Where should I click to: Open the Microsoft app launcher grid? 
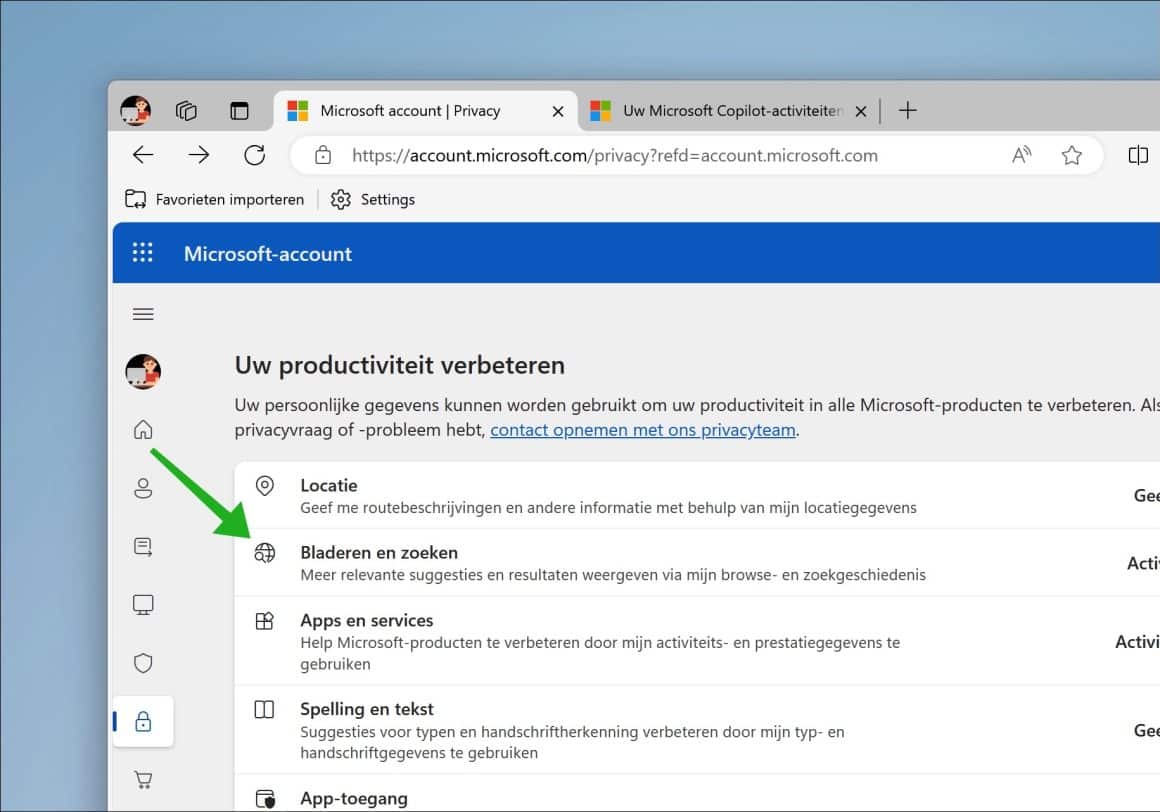(x=142, y=253)
